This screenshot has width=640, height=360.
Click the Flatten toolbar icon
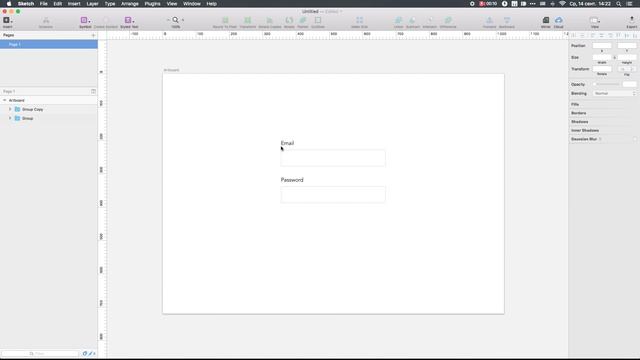pyautogui.click(x=303, y=20)
